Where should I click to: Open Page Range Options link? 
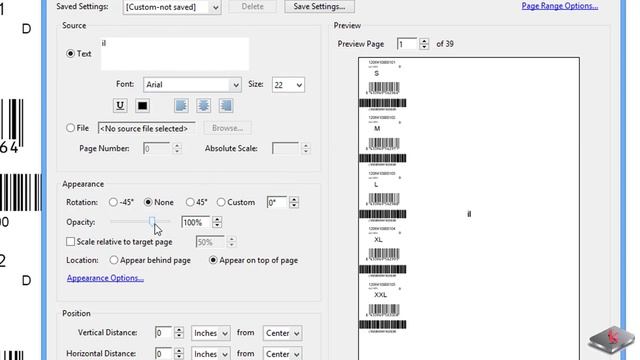(560, 6)
